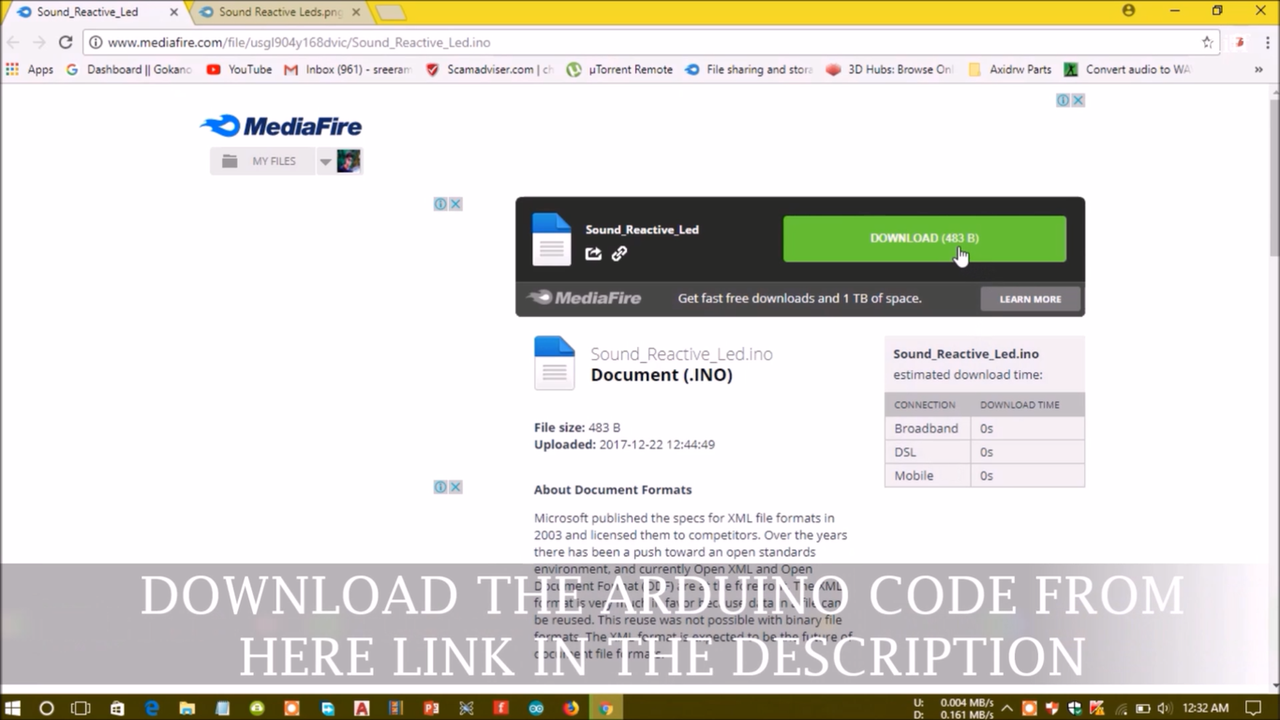Switch to the Sound_Reactive_Led tab
Image resolution: width=1280 pixels, height=720 pixels.
90,12
